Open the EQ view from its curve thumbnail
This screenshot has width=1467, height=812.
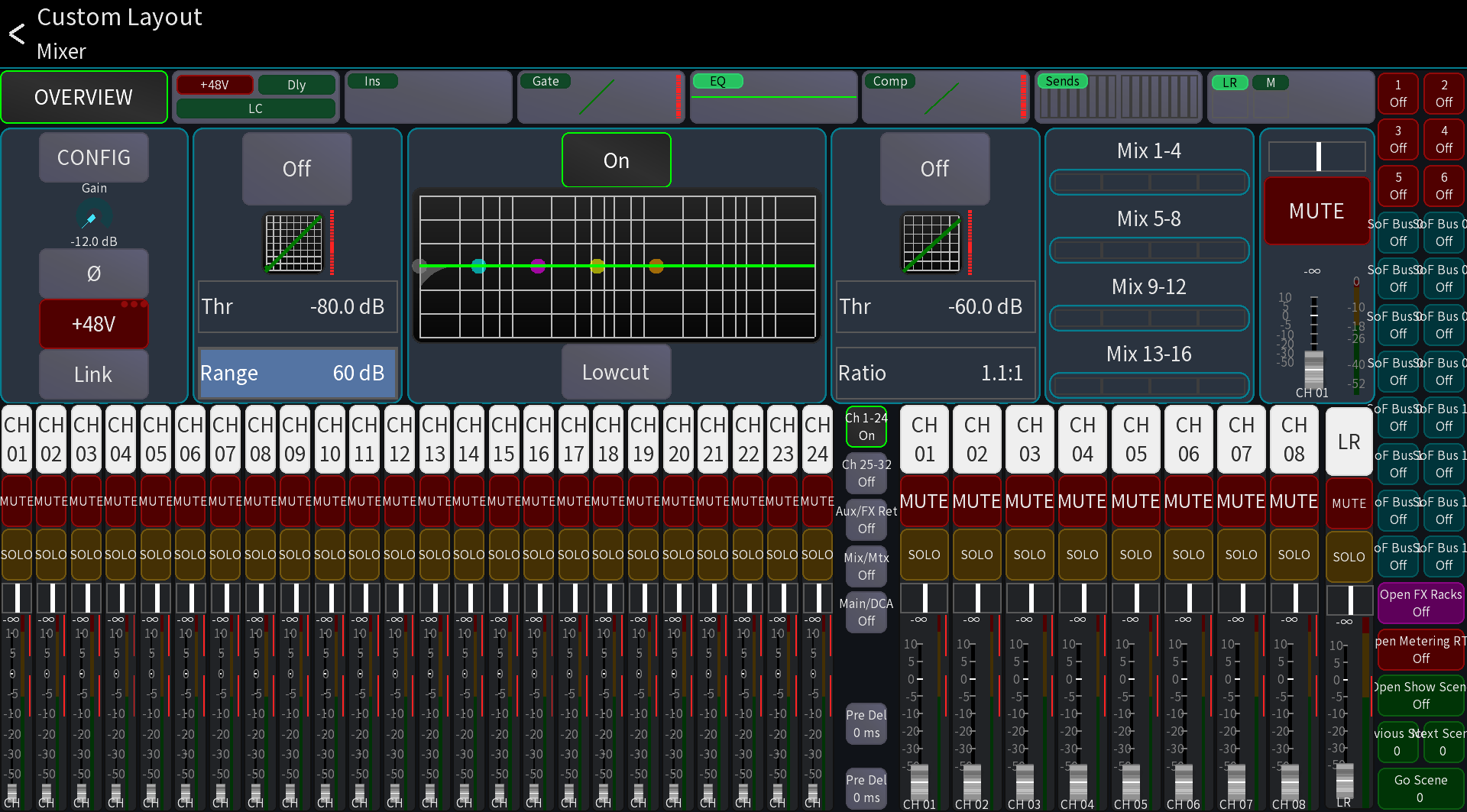click(x=774, y=98)
